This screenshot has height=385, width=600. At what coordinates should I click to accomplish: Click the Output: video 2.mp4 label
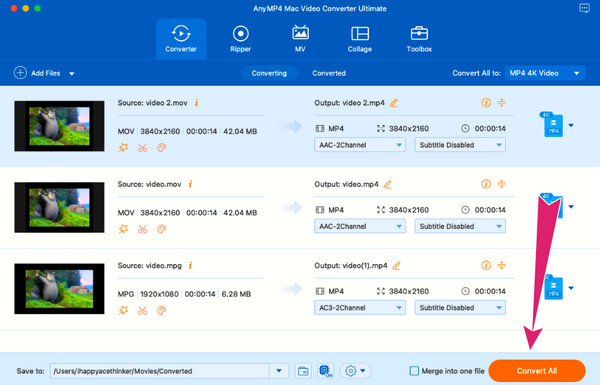point(349,103)
